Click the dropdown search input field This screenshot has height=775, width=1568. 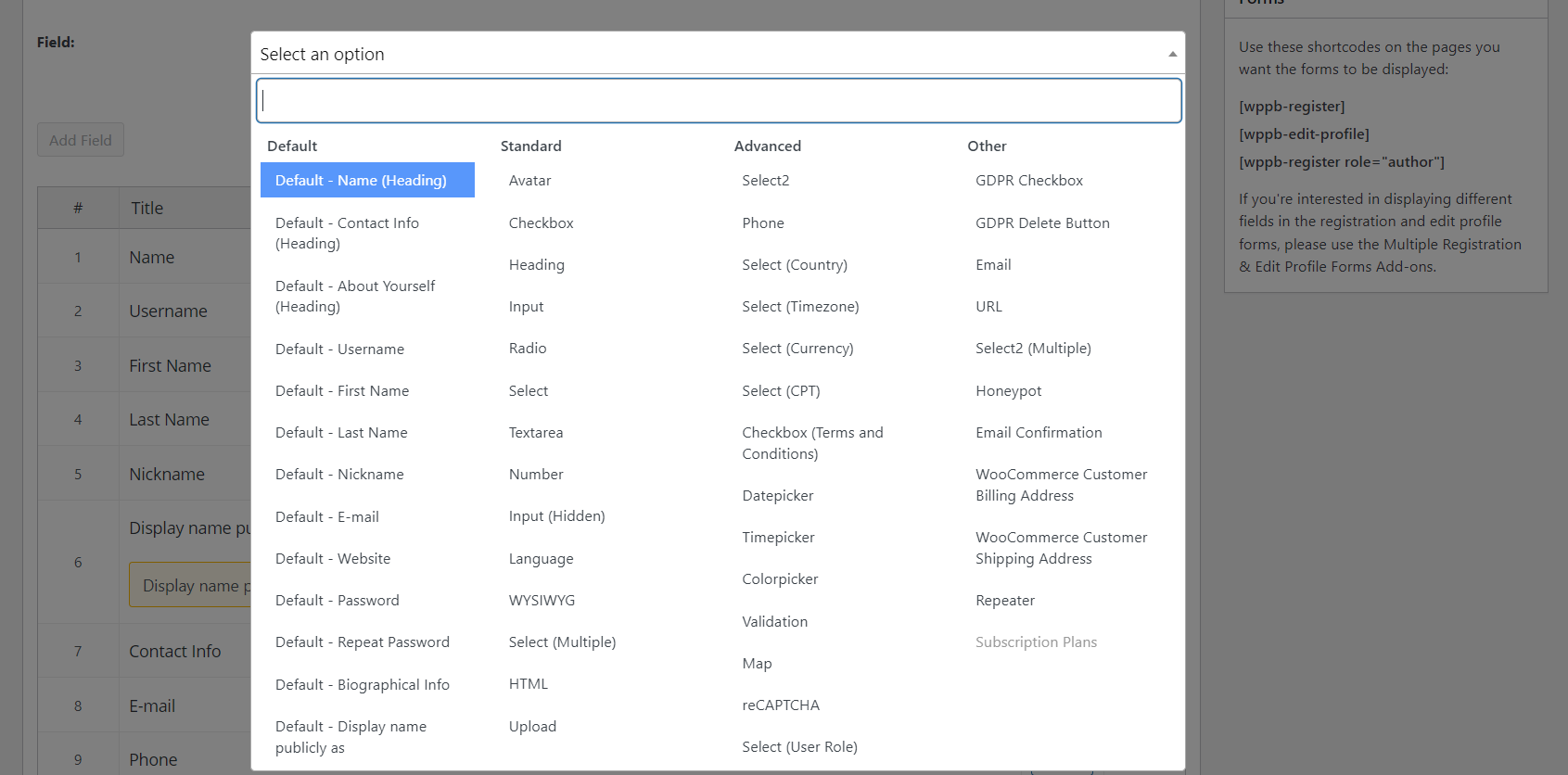point(719,100)
